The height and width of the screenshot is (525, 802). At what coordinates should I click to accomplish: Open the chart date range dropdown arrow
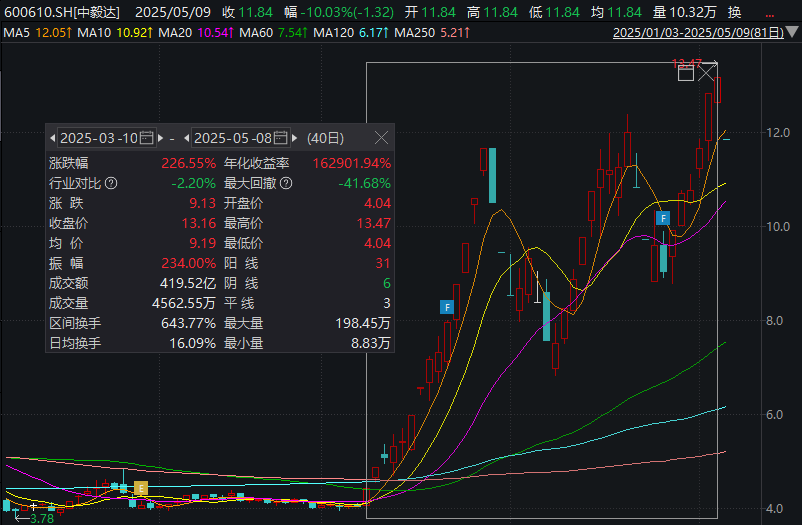click(792, 32)
